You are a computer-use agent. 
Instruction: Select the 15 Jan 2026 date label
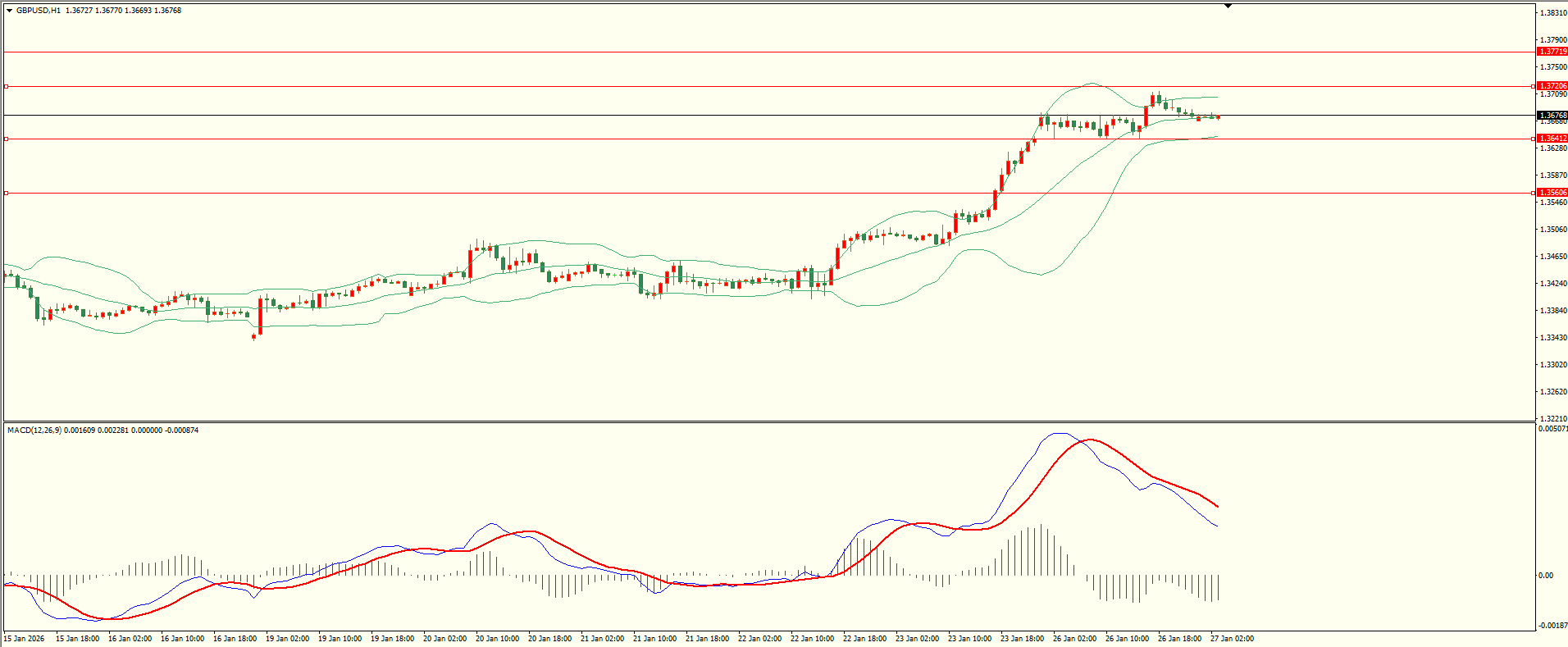tap(25, 639)
